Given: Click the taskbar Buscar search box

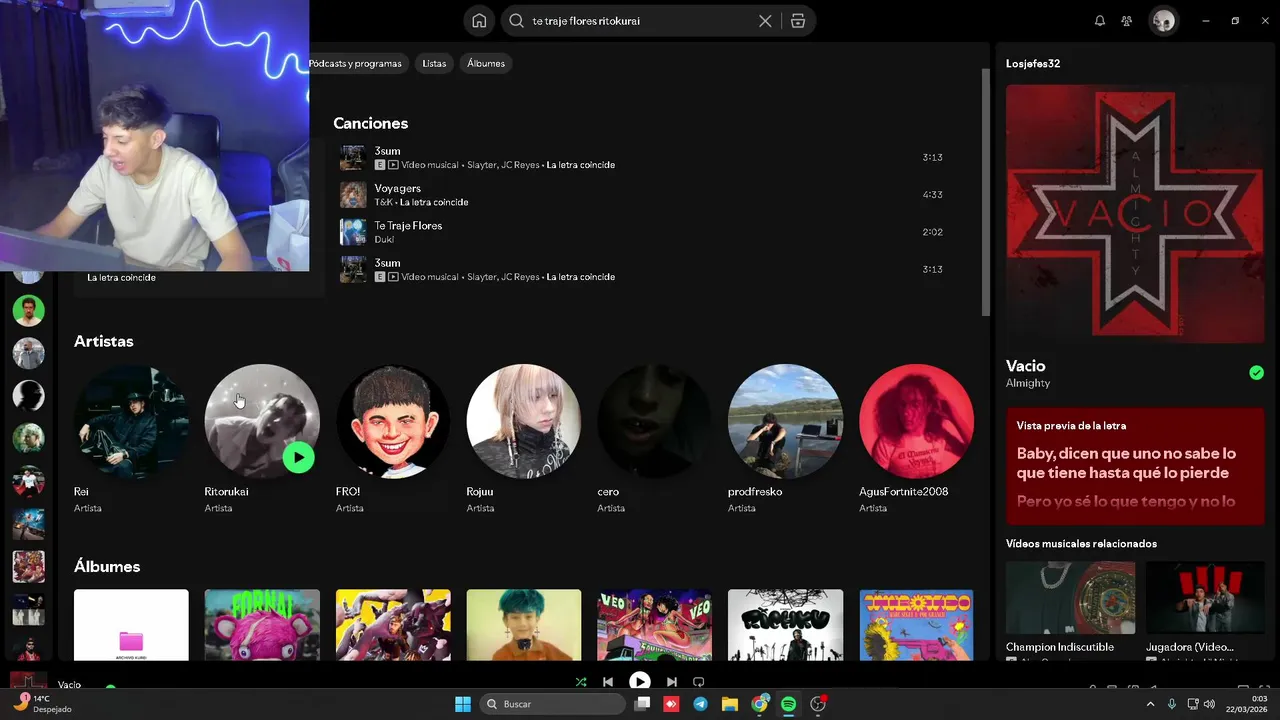Looking at the screenshot, I should pos(553,704).
